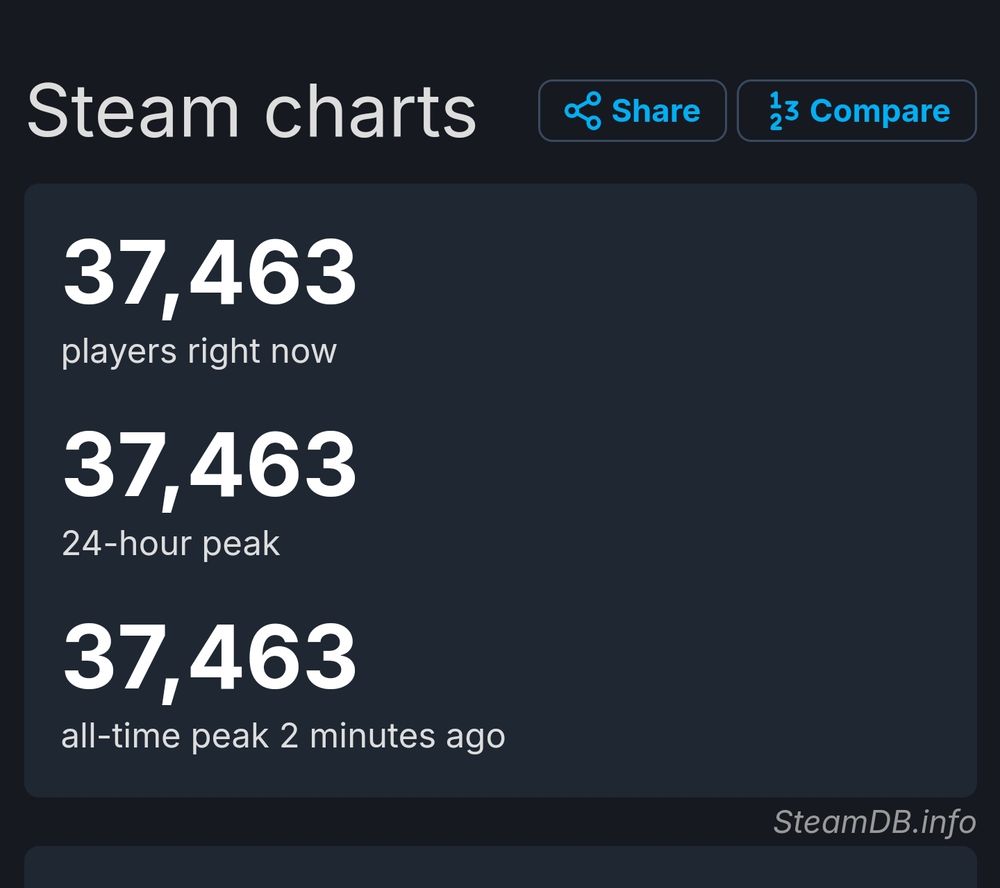Click the "24-hour peak" label
The height and width of the screenshot is (888, 1000).
tap(171, 543)
